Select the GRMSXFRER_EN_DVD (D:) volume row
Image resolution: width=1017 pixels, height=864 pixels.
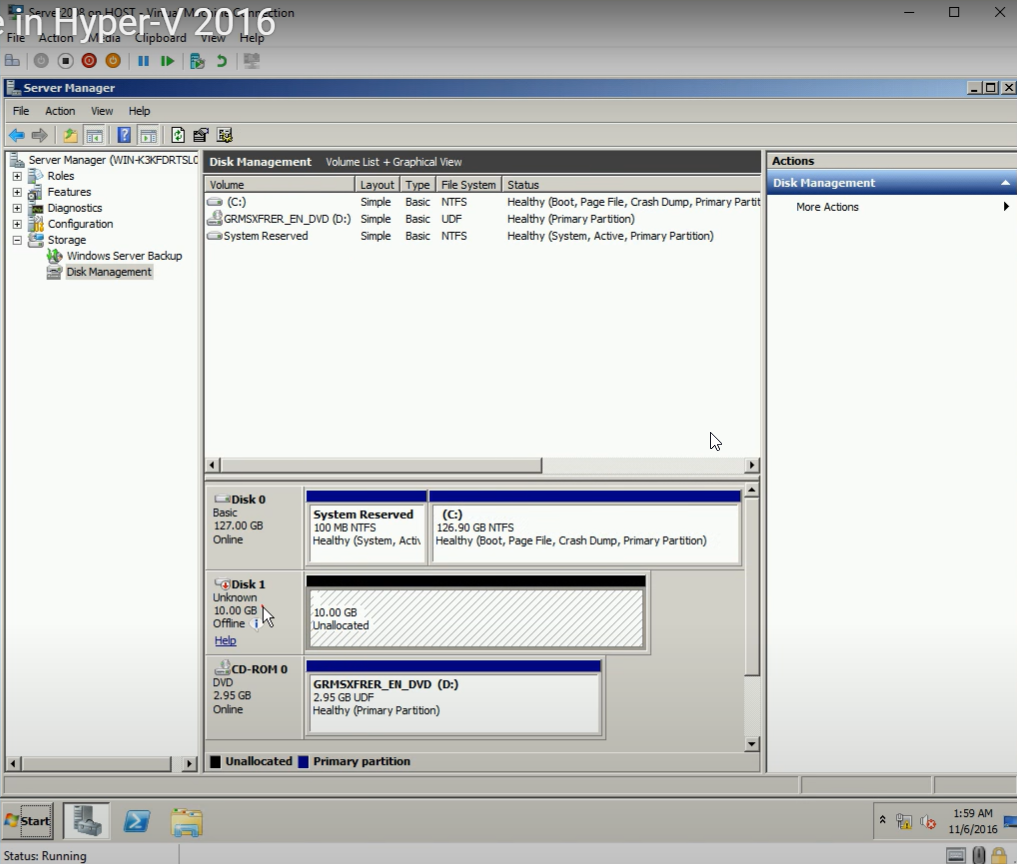coord(483,219)
